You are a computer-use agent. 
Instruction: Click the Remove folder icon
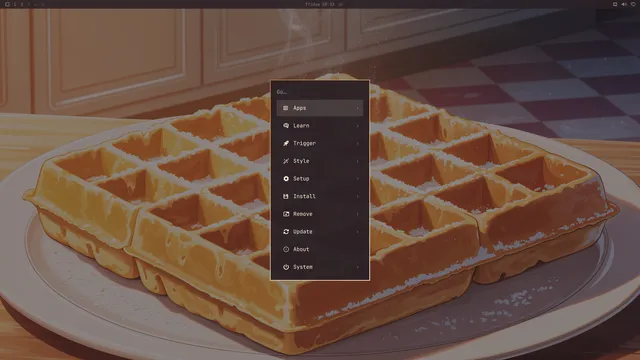(286, 214)
